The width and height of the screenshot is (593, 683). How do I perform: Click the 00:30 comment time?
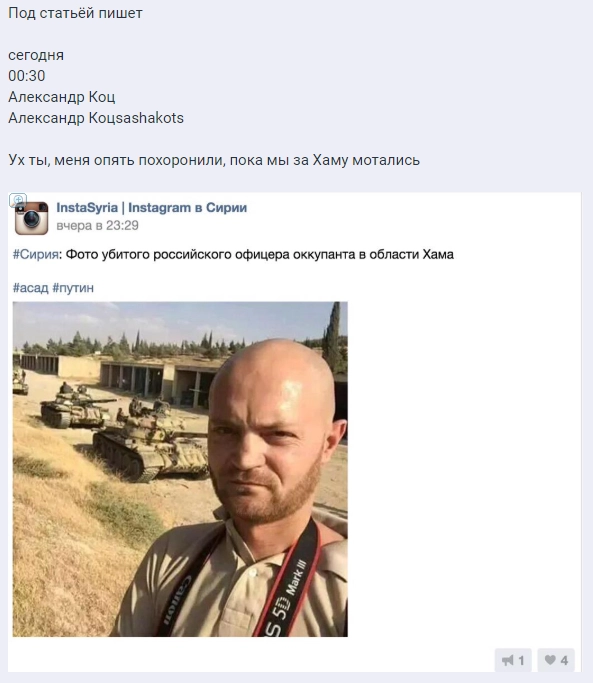27,76
